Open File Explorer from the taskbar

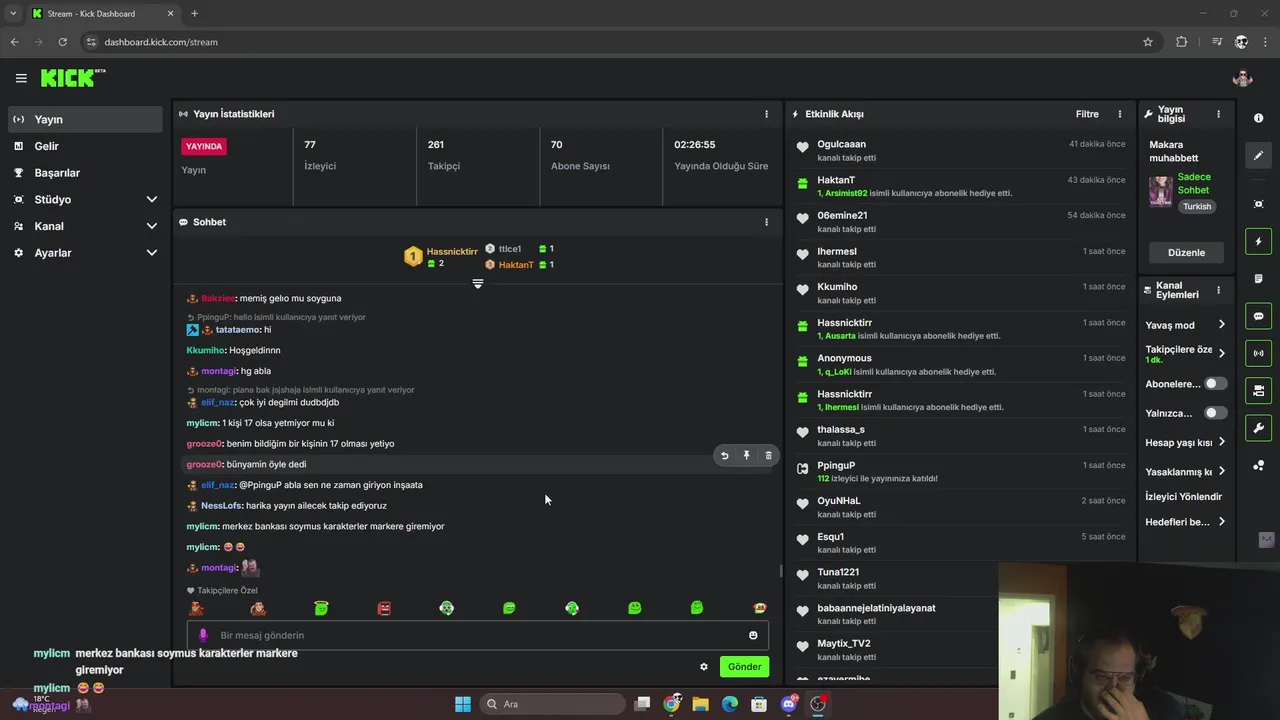701,704
